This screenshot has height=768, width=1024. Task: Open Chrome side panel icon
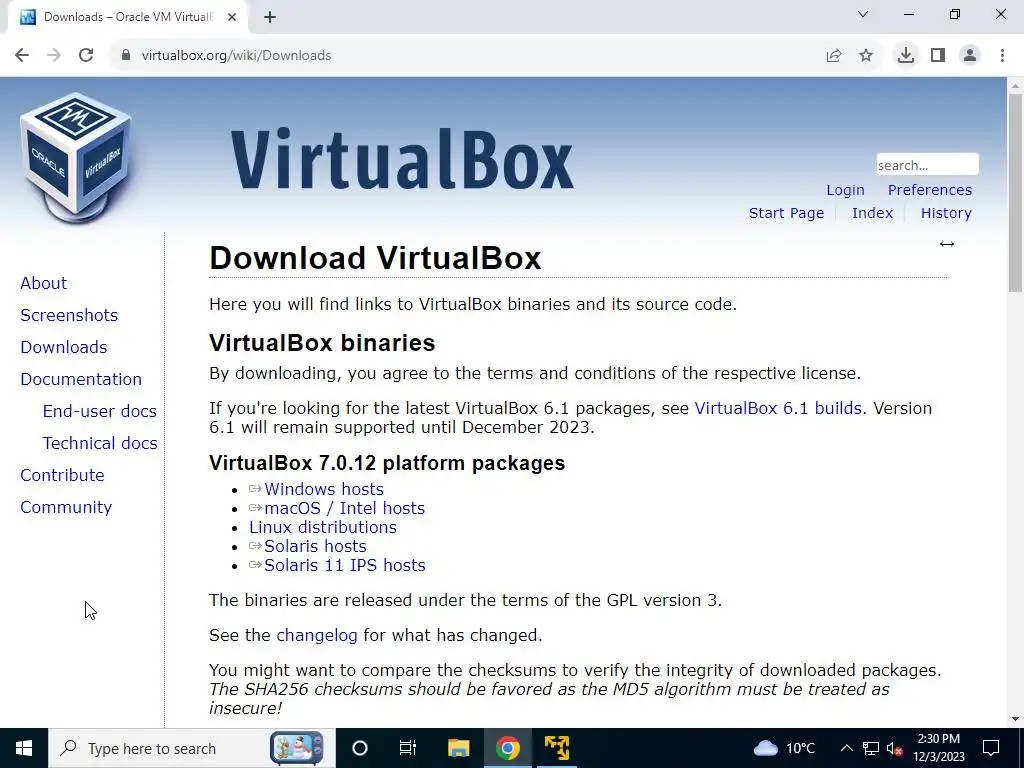tap(938, 56)
